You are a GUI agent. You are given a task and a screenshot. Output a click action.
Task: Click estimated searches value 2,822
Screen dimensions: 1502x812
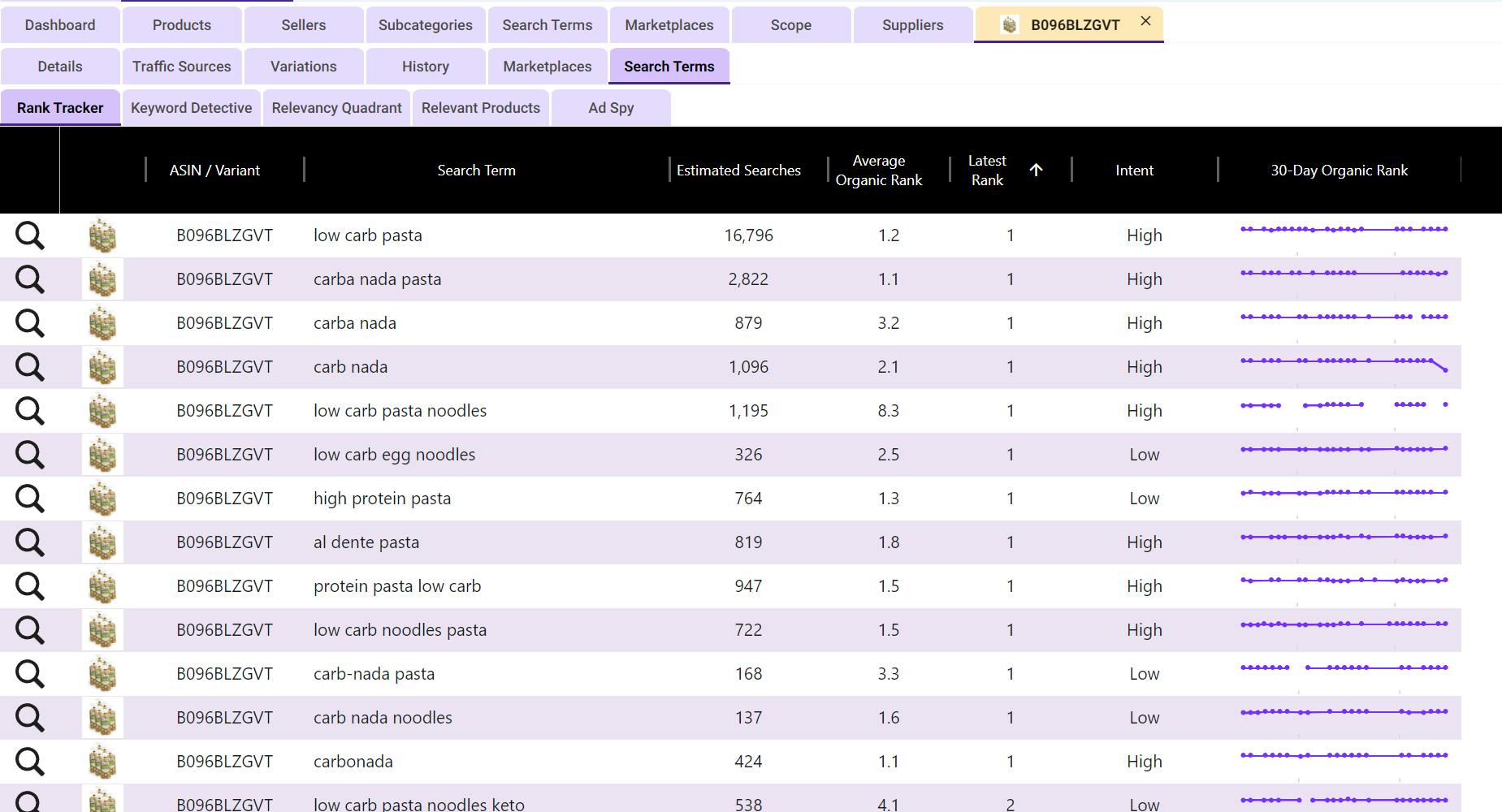[x=748, y=279]
